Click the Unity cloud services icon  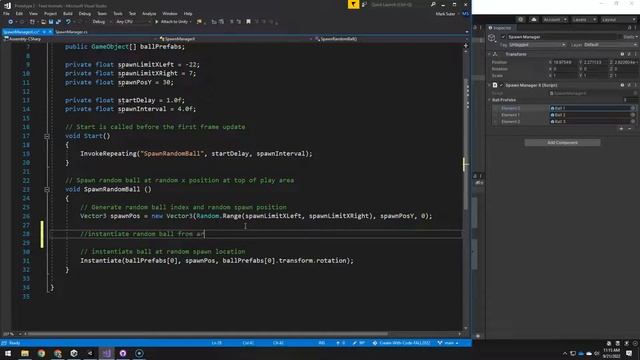[x=533, y=20]
